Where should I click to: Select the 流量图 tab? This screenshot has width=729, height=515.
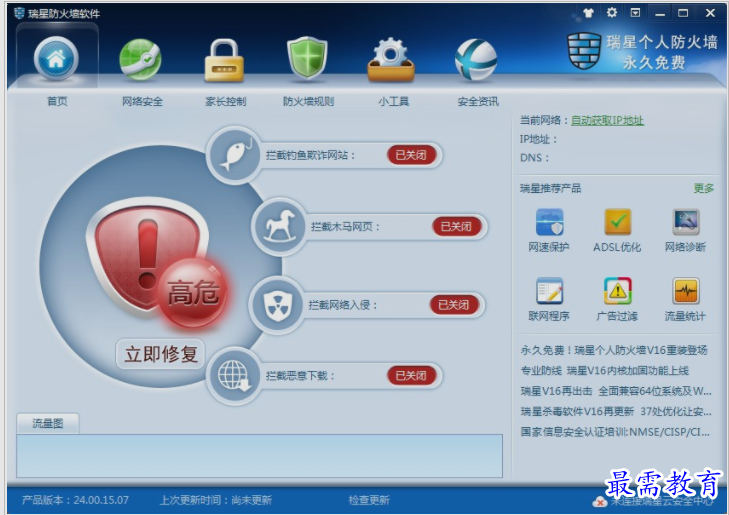[47, 423]
